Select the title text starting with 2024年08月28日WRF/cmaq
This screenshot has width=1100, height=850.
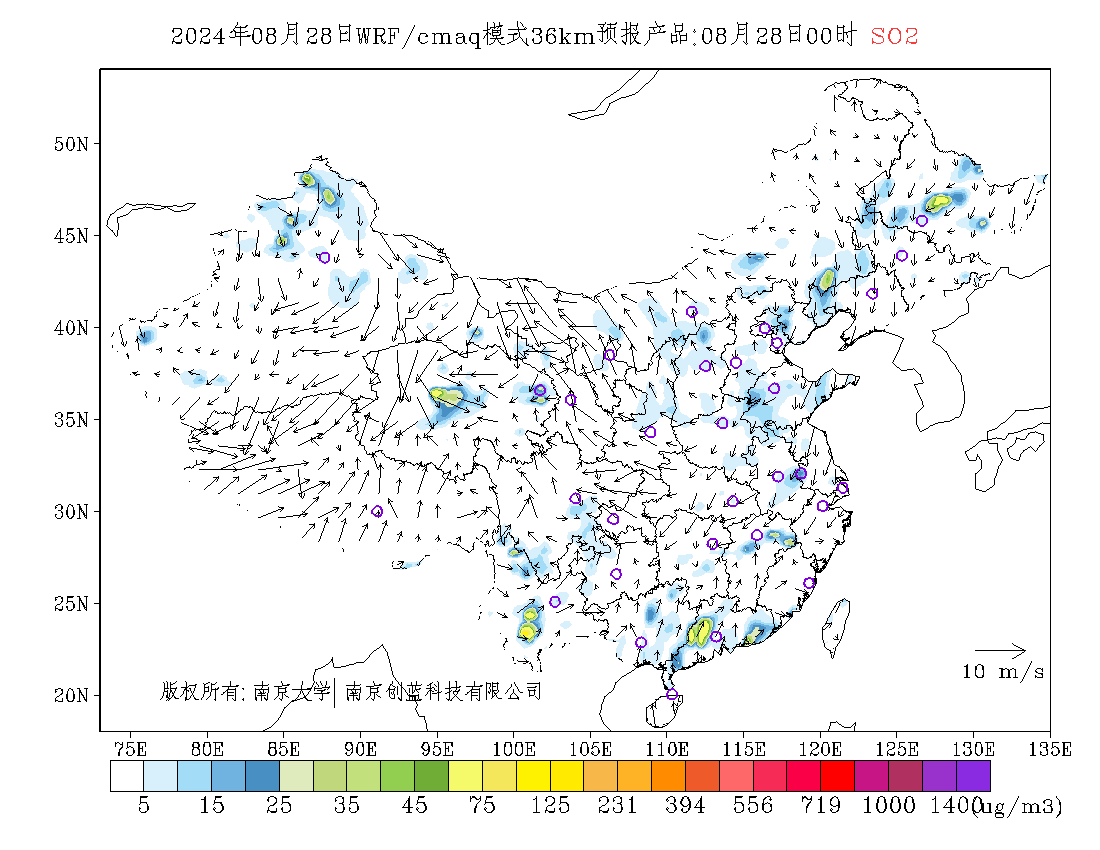tap(514, 35)
